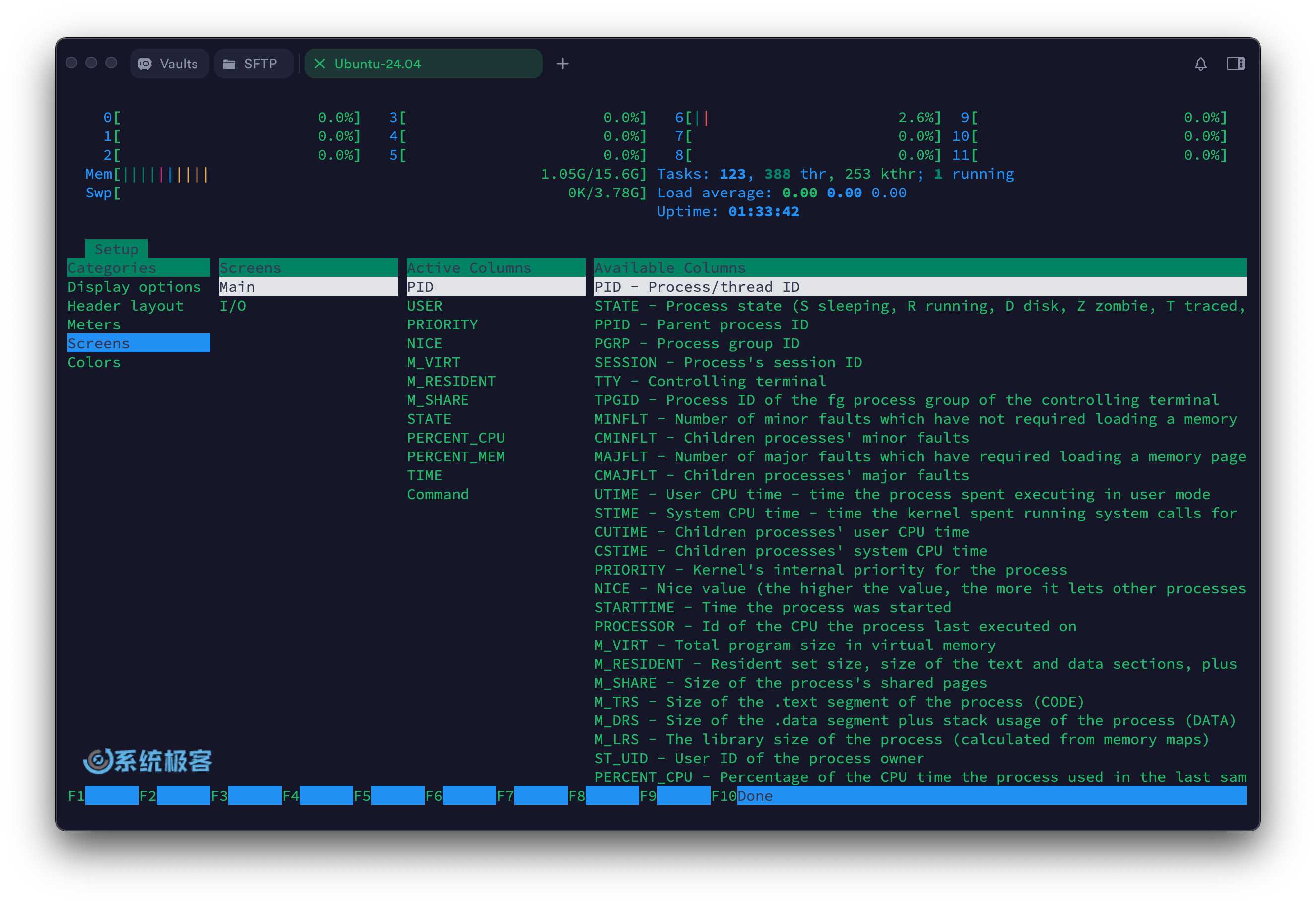The image size is (1316, 904).
Task: Select 'STATE - Process state' available column
Action: [x=920, y=306]
